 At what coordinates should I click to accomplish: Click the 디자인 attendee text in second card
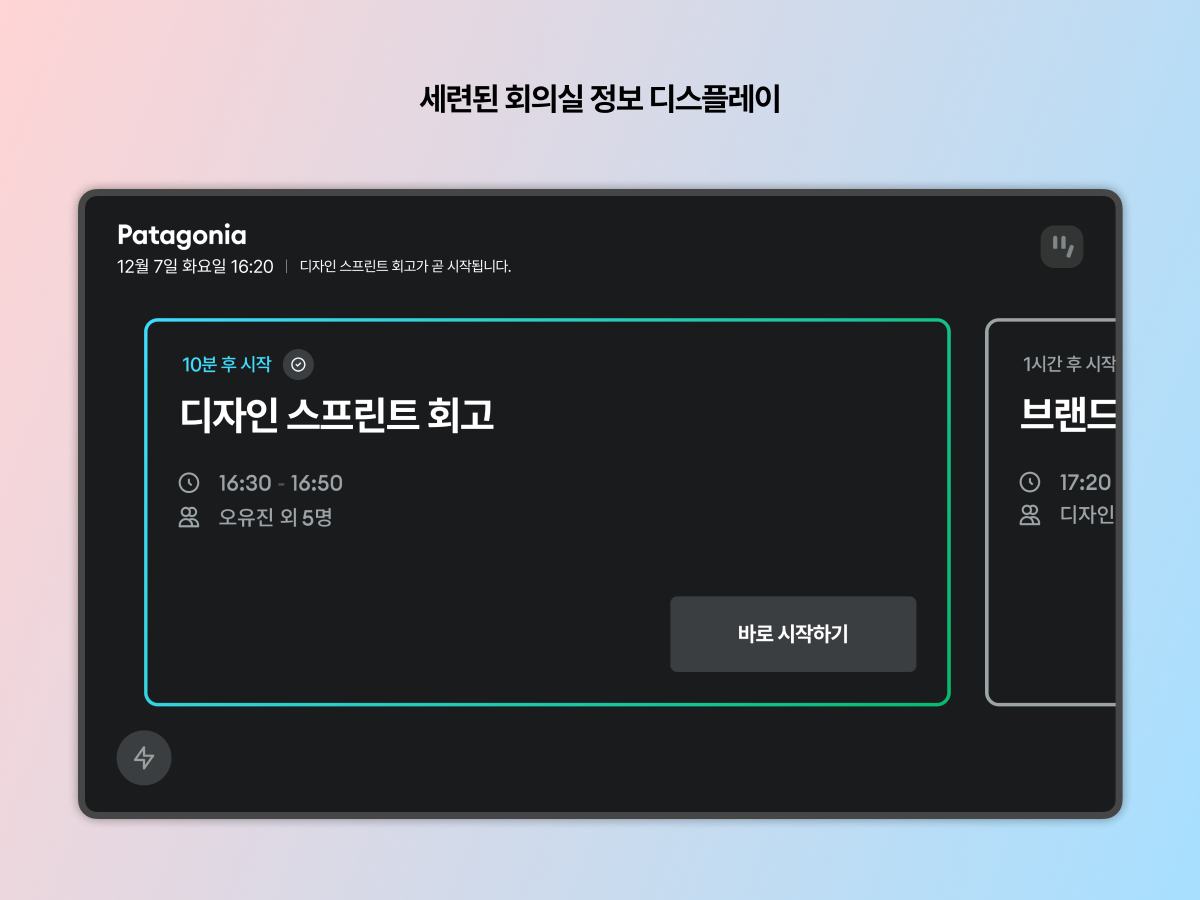[1087, 516]
